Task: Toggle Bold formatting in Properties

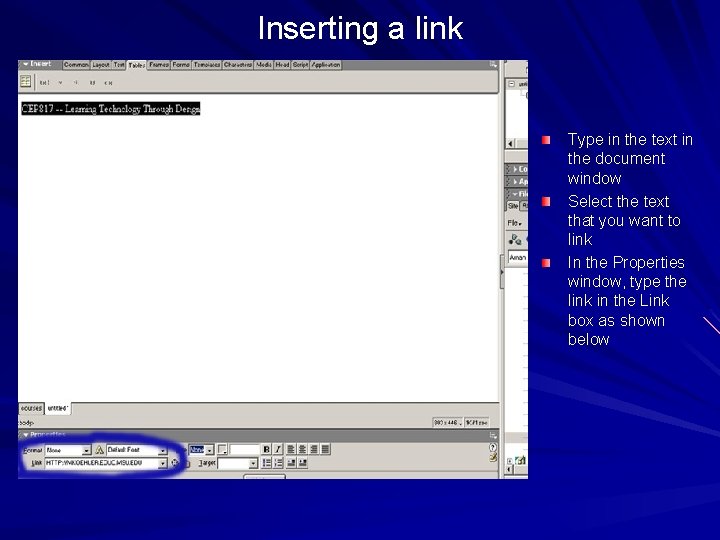Action: 266,450
